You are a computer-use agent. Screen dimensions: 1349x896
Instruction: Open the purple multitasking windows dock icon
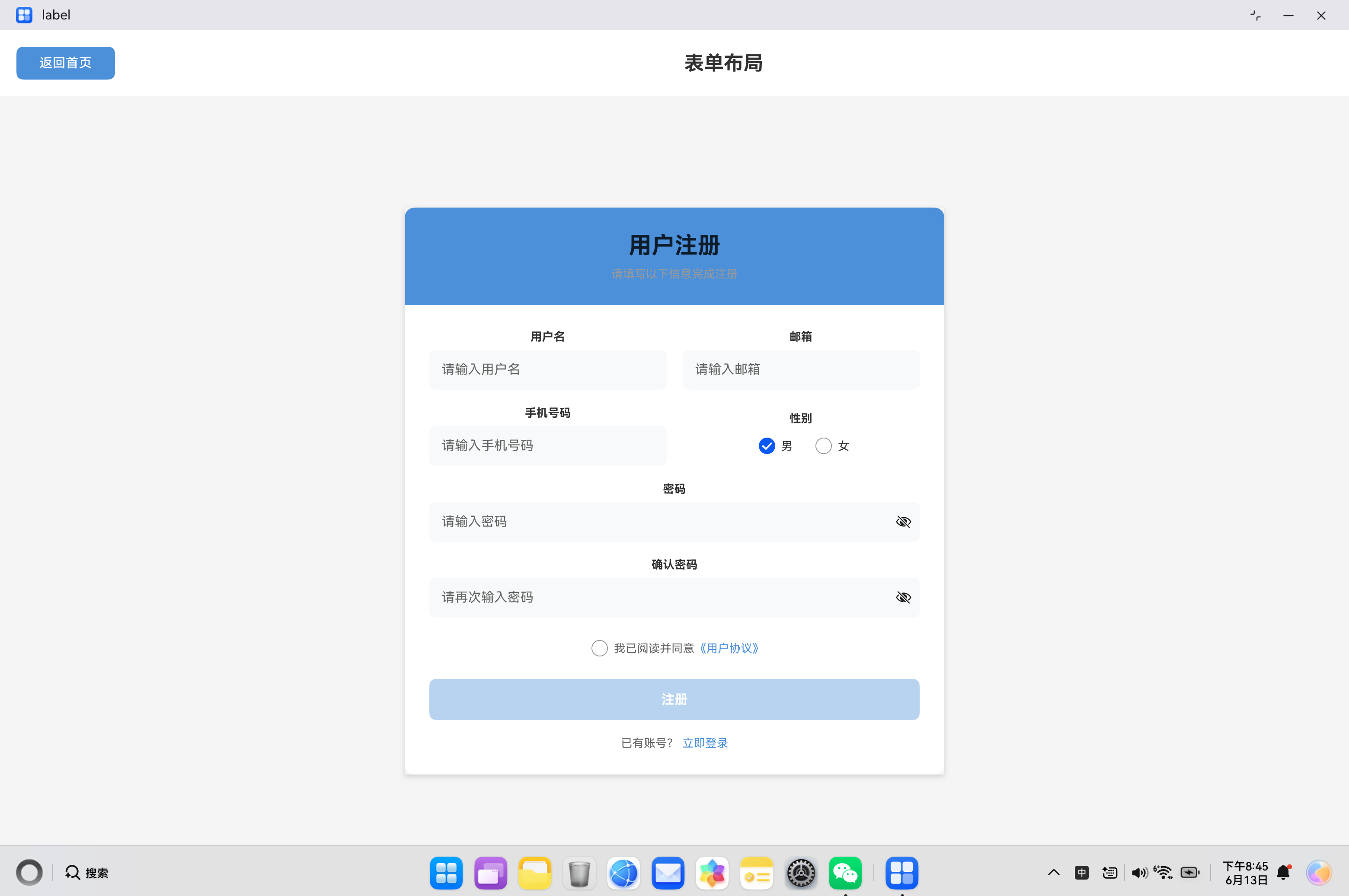(x=490, y=873)
